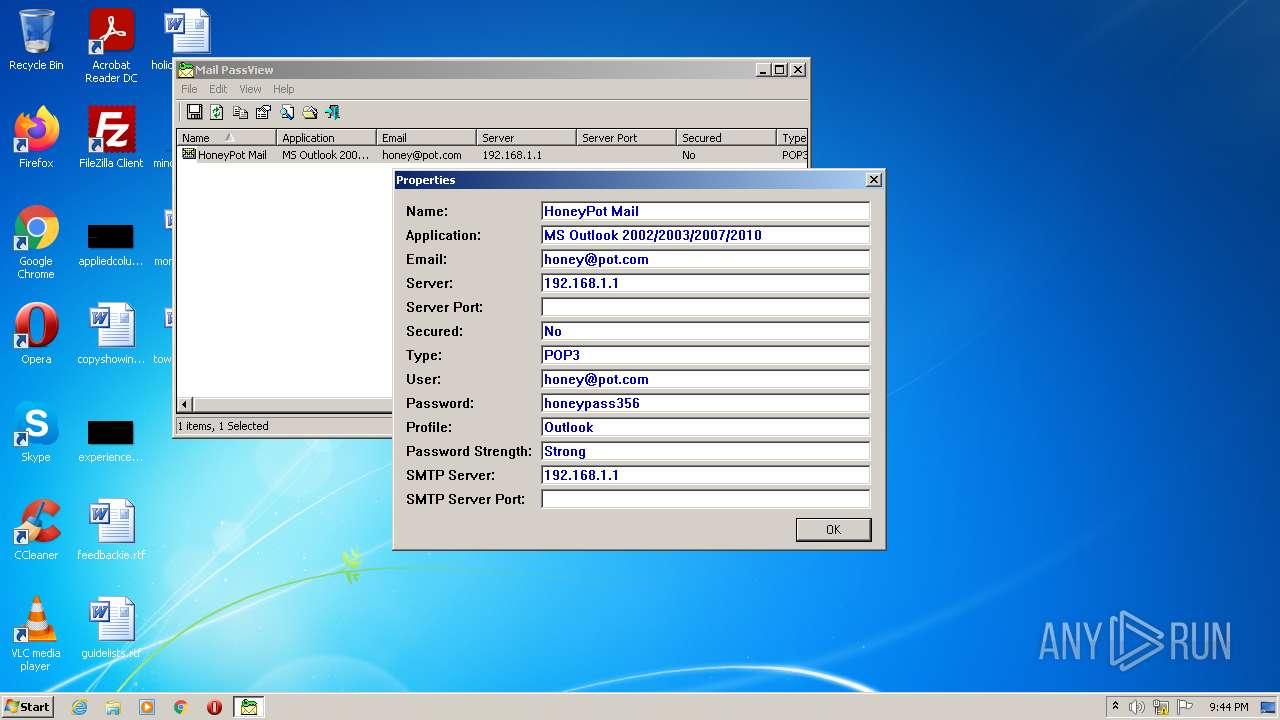The image size is (1280, 720).
Task: Open the Firefox desktop shortcut
Action: [36, 138]
